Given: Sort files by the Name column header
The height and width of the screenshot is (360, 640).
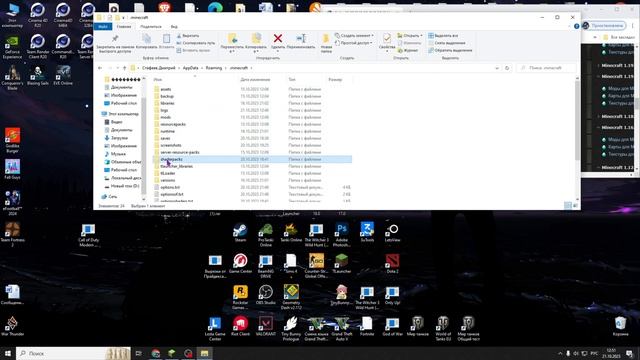Looking at the screenshot, I should (158, 80).
